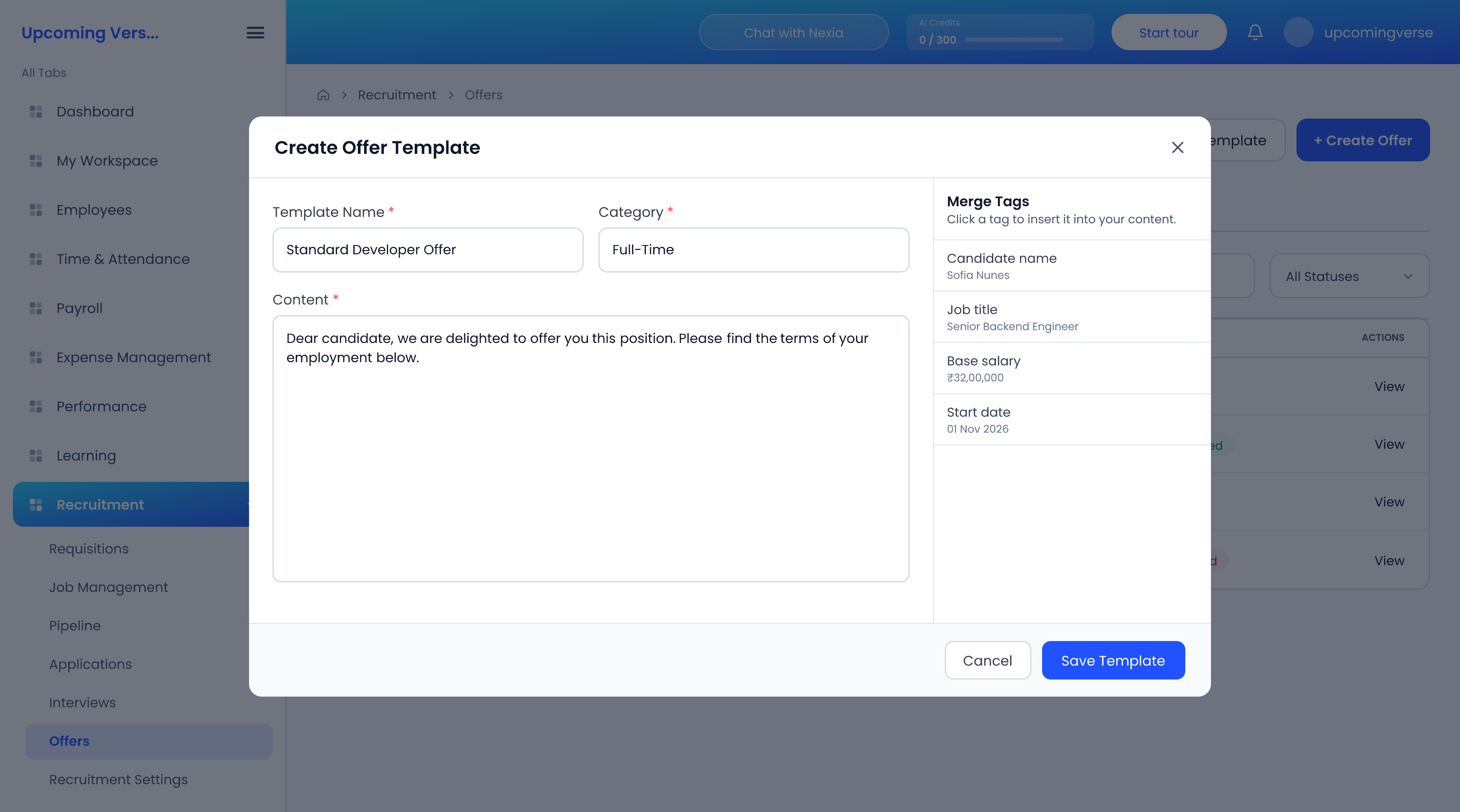
Task: Open the All Statuses dropdown
Action: 1349,276
